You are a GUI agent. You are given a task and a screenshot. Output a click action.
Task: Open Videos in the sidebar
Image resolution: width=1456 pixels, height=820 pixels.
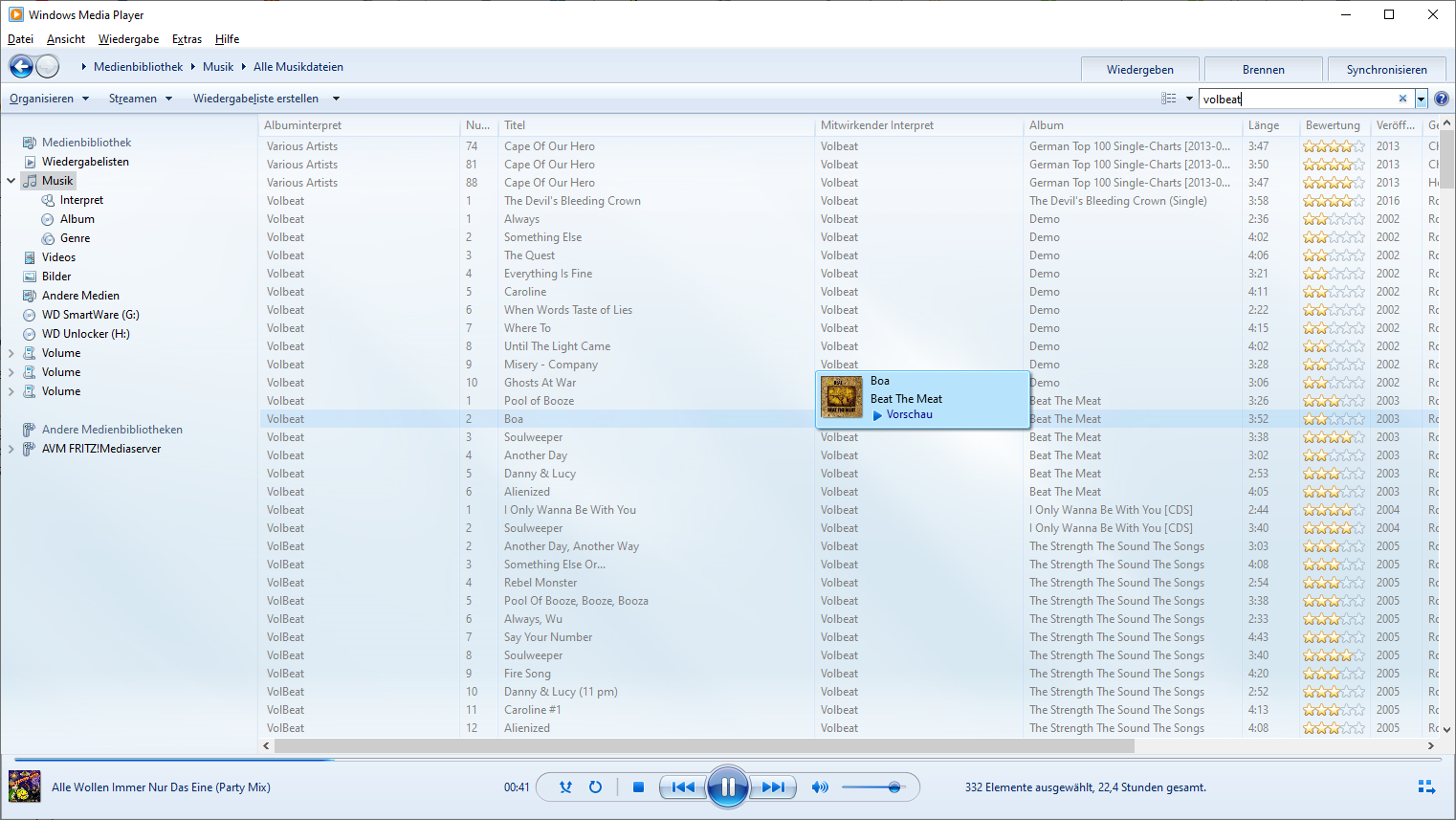58,257
